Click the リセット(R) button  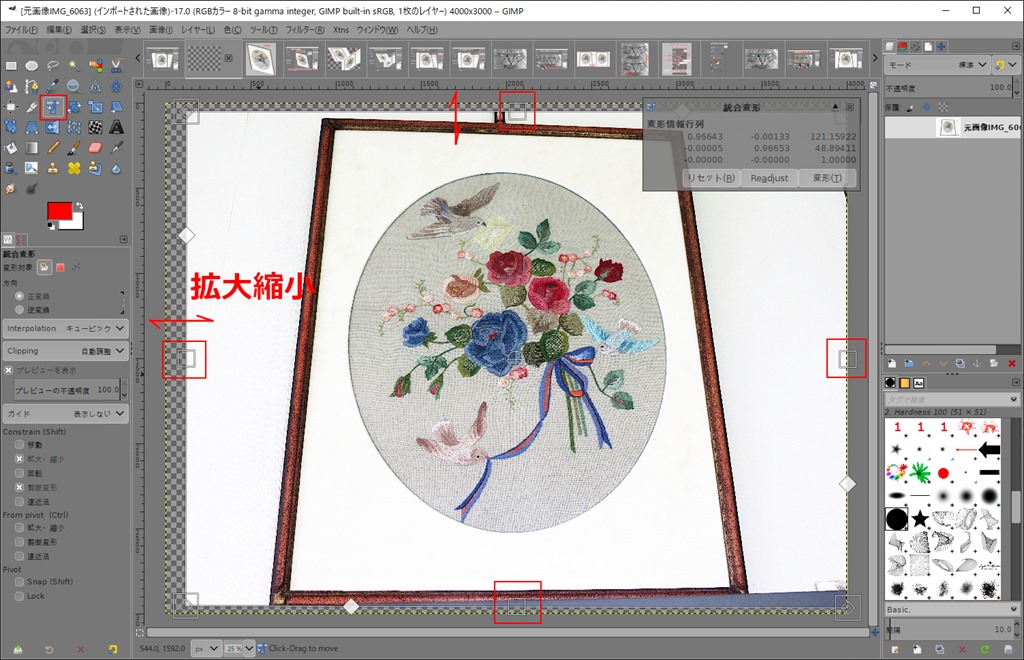711,178
